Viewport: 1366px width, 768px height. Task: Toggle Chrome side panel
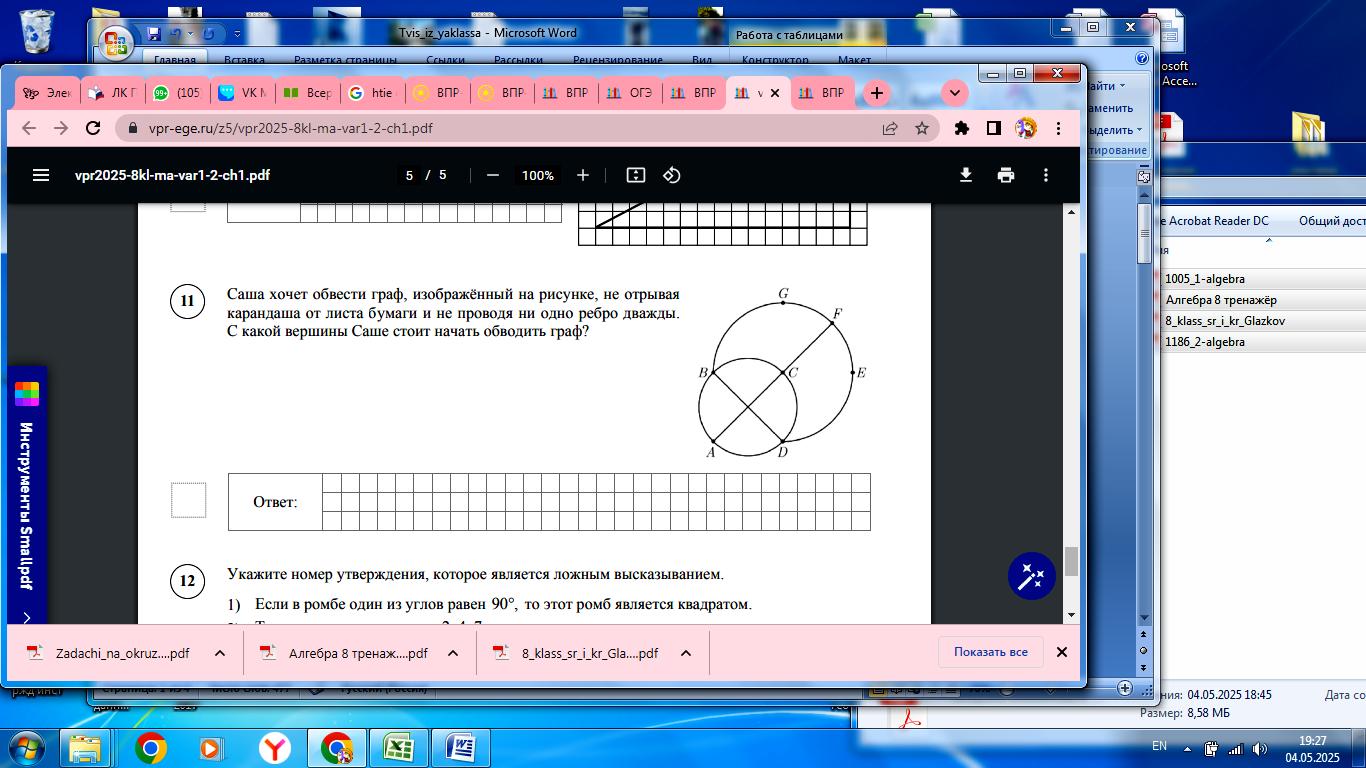(x=994, y=128)
